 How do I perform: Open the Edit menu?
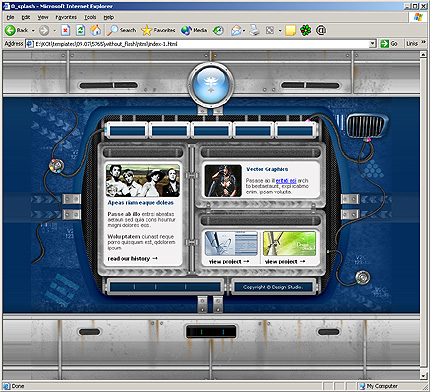(26, 17)
